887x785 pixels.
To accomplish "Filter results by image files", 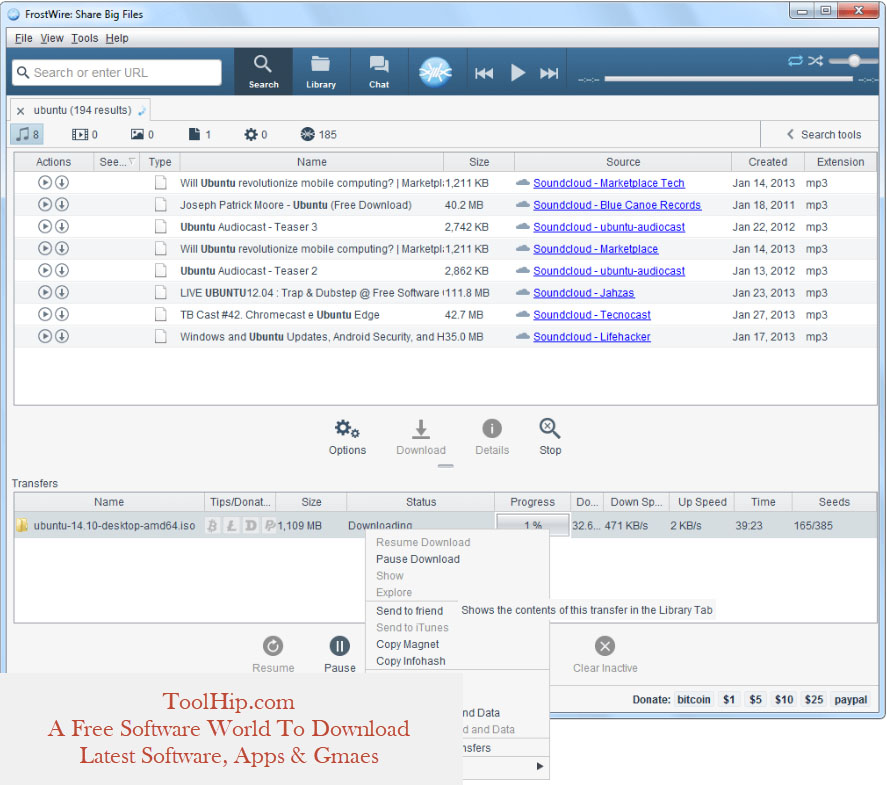I will pos(142,135).
